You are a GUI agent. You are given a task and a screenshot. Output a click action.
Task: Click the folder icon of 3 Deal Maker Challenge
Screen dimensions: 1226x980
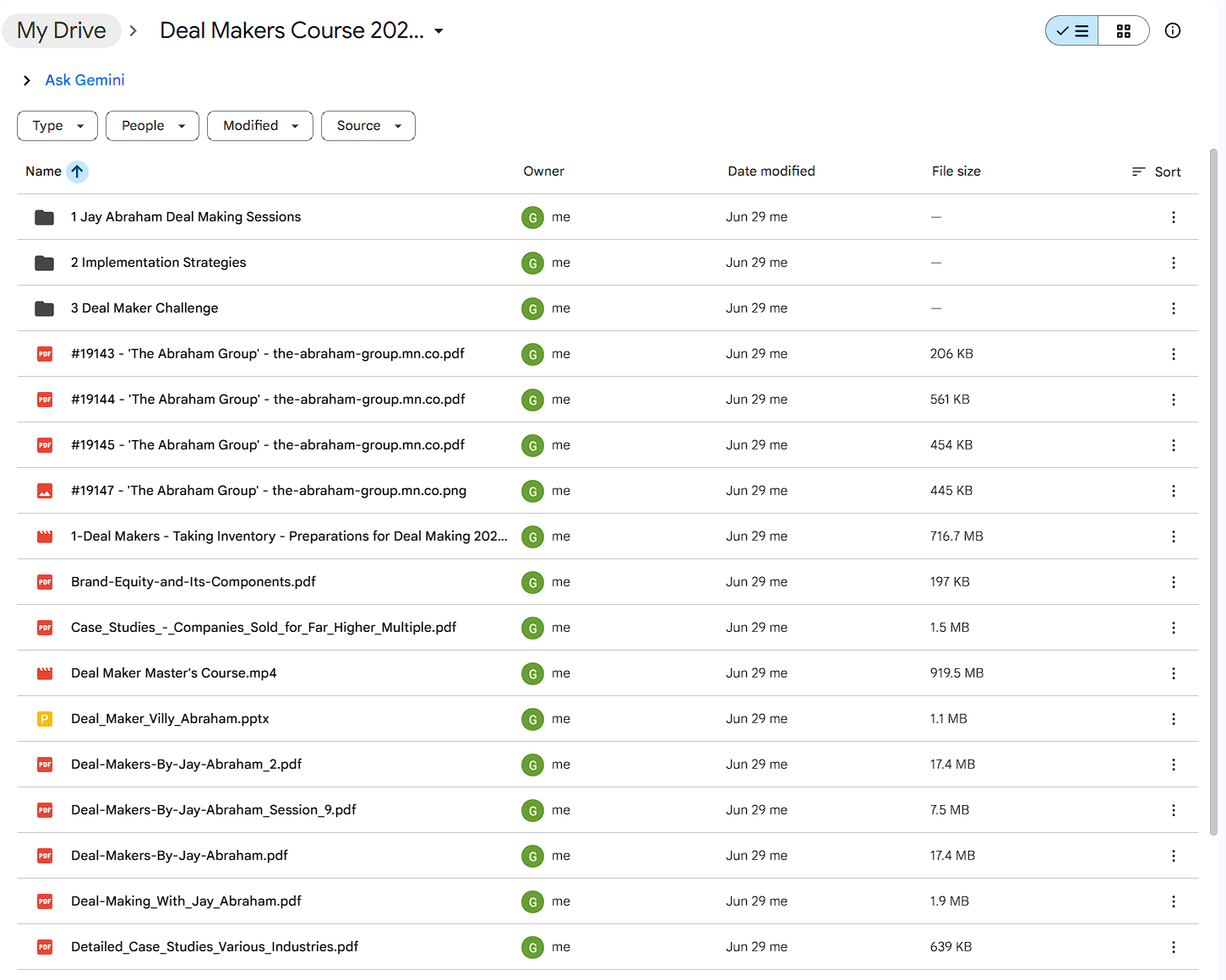tap(45, 308)
